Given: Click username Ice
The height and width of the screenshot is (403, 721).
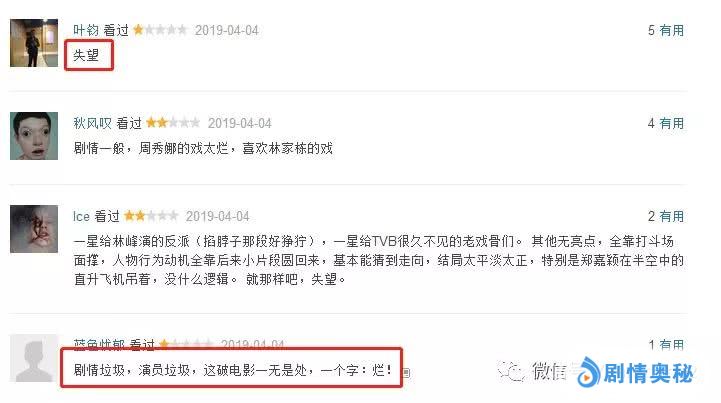Looking at the screenshot, I should (x=81, y=216).
